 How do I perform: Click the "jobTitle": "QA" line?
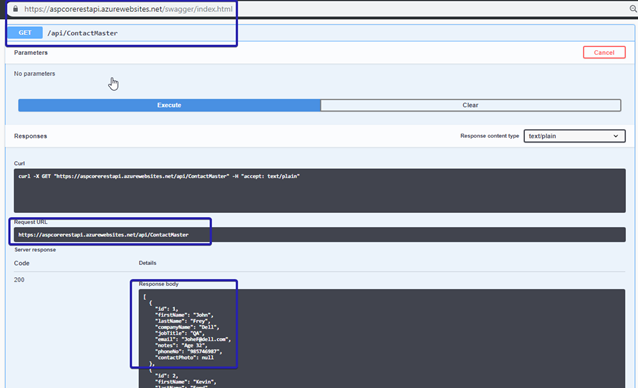coord(179,333)
